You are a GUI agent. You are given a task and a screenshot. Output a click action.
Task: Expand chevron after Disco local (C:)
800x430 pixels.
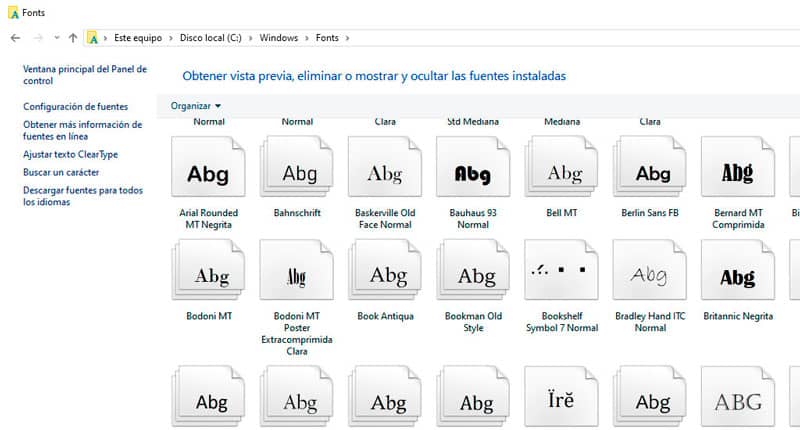[x=251, y=38]
